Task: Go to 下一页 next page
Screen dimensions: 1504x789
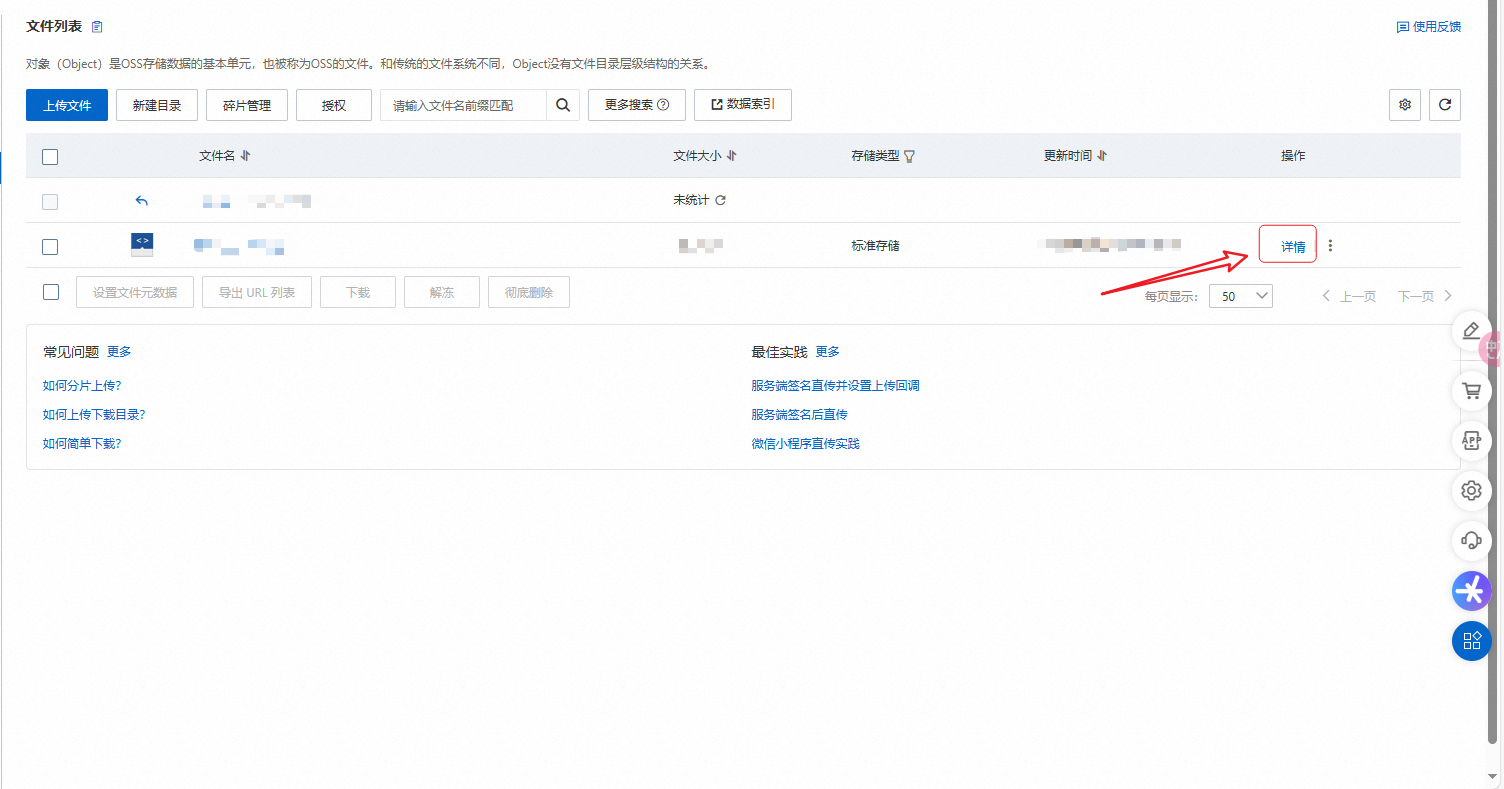Action: (x=1425, y=296)
